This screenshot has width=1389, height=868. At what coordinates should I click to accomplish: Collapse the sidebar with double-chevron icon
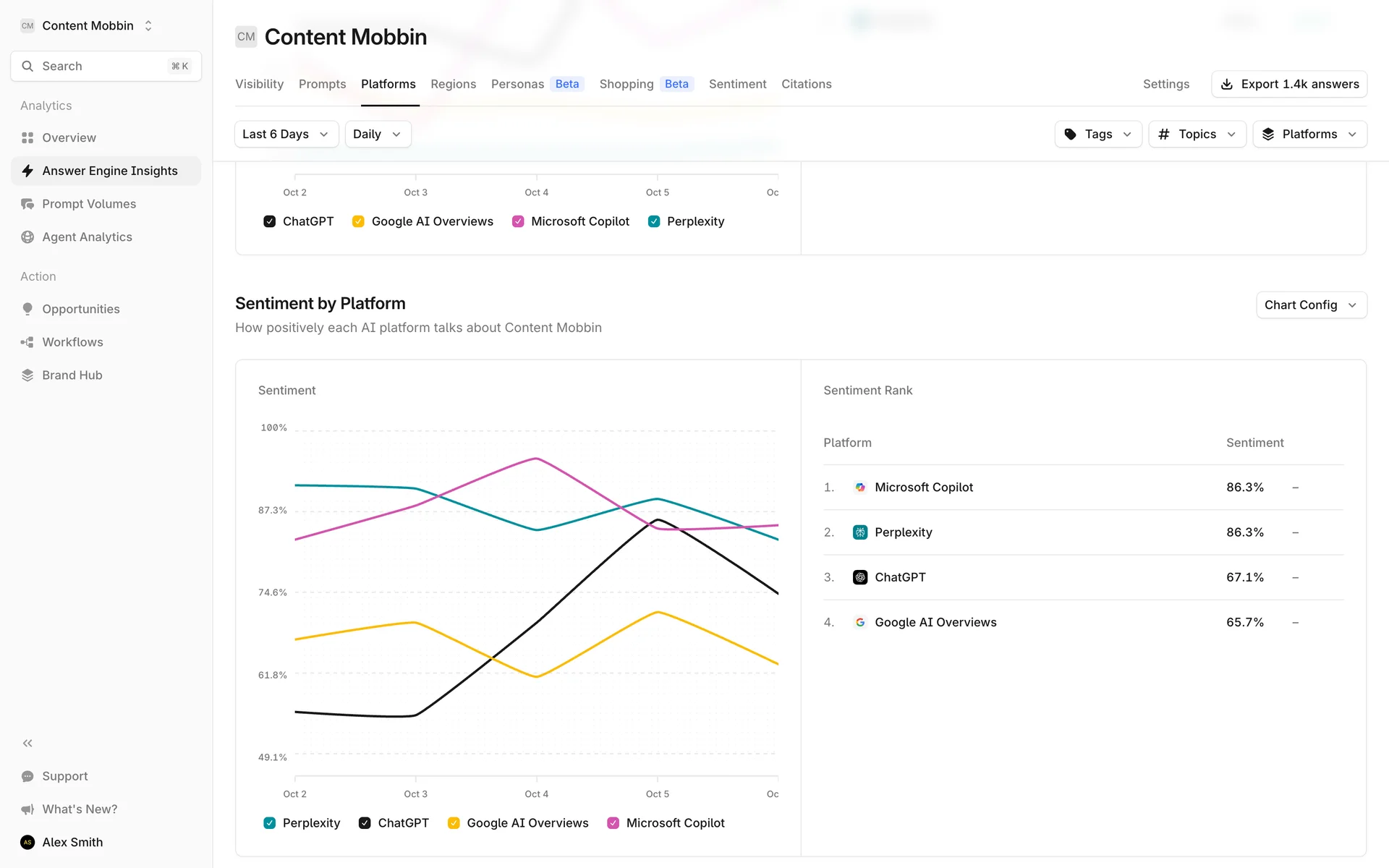click(x=27, y=743)
